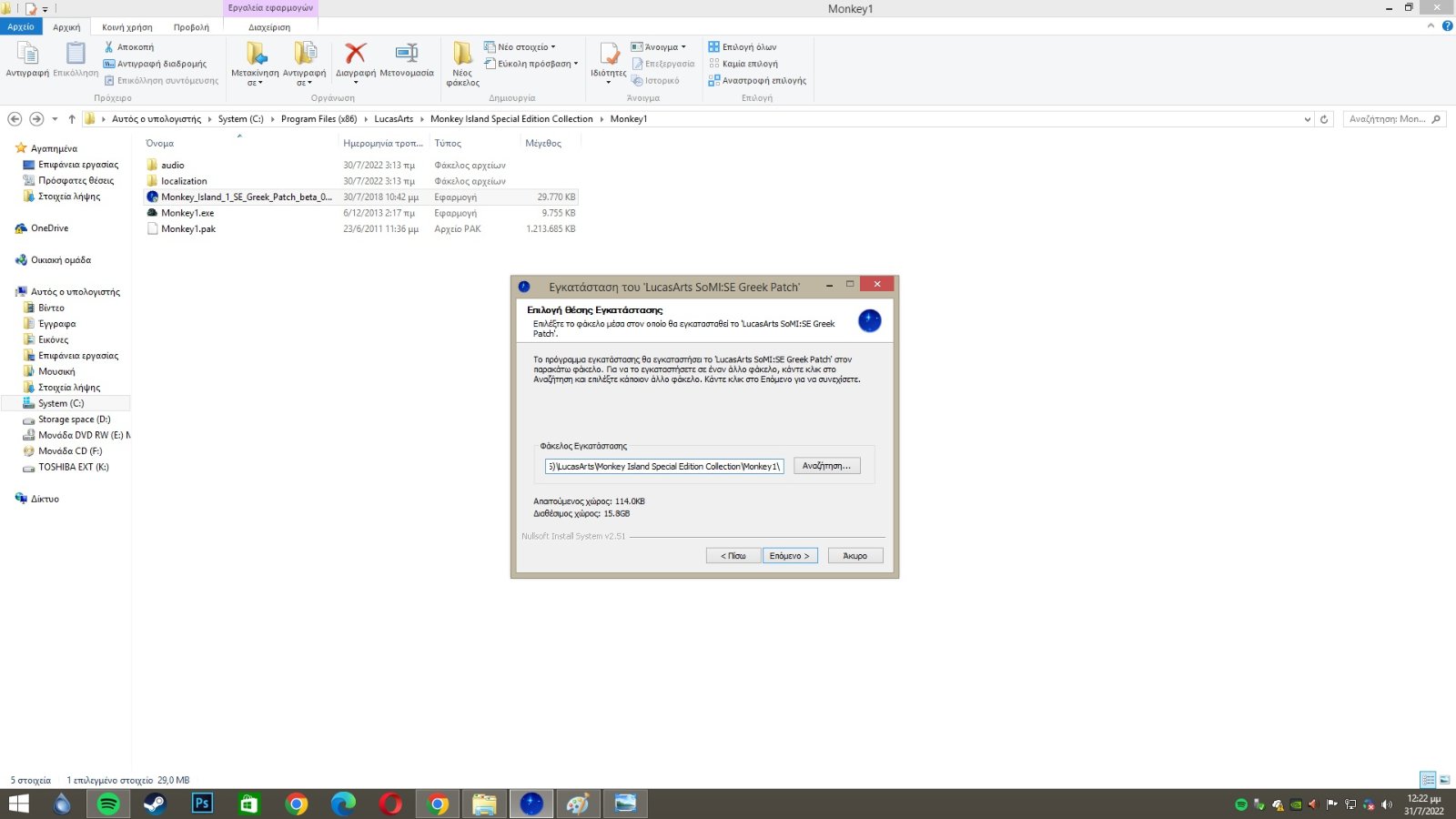Click Επεξεργασία (Edit) in the ribbon
1456x819 pixels.
coord(663,64)
